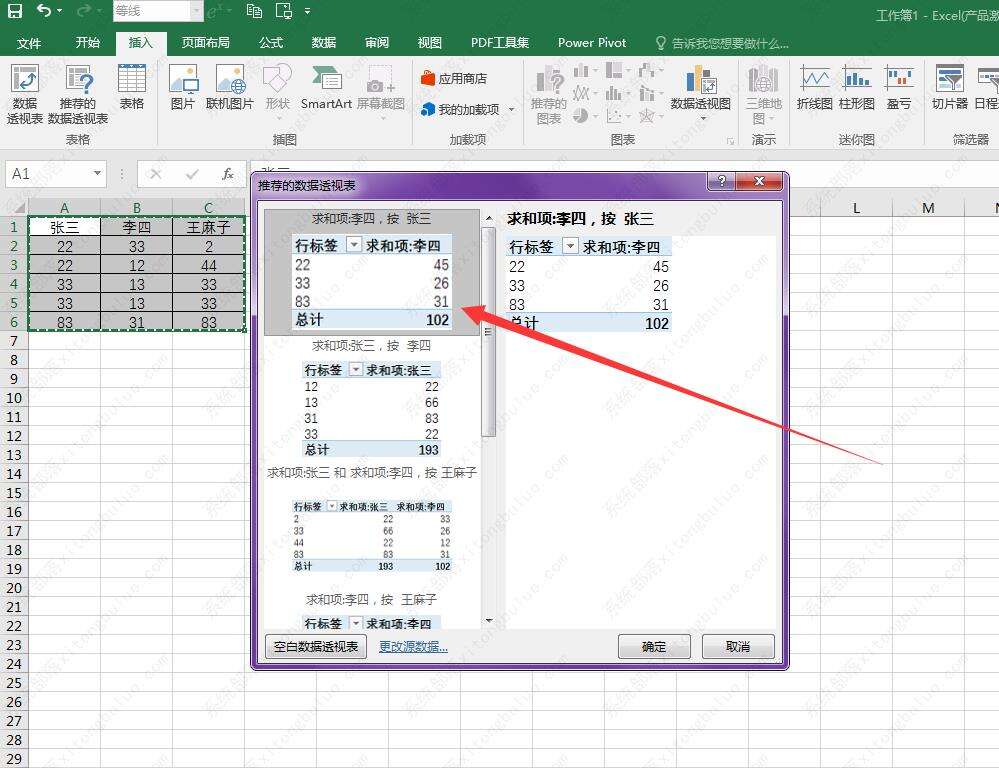Select cell containing 王麻子
This screenshot has height=768, width=999.
208,228
